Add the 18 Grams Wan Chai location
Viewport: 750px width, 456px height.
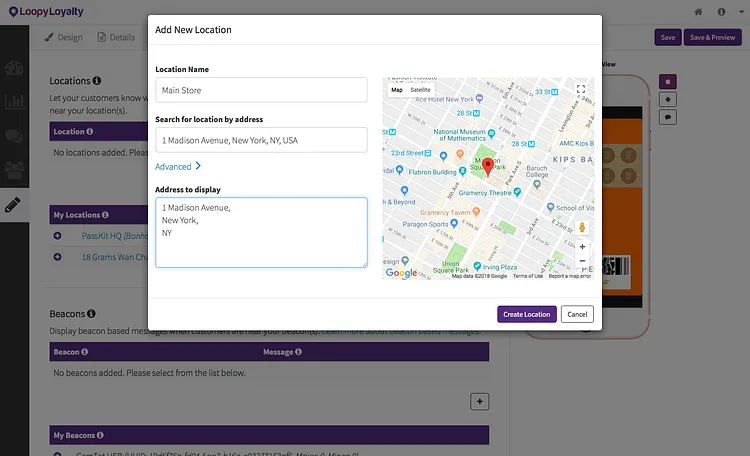coord(57,257)
